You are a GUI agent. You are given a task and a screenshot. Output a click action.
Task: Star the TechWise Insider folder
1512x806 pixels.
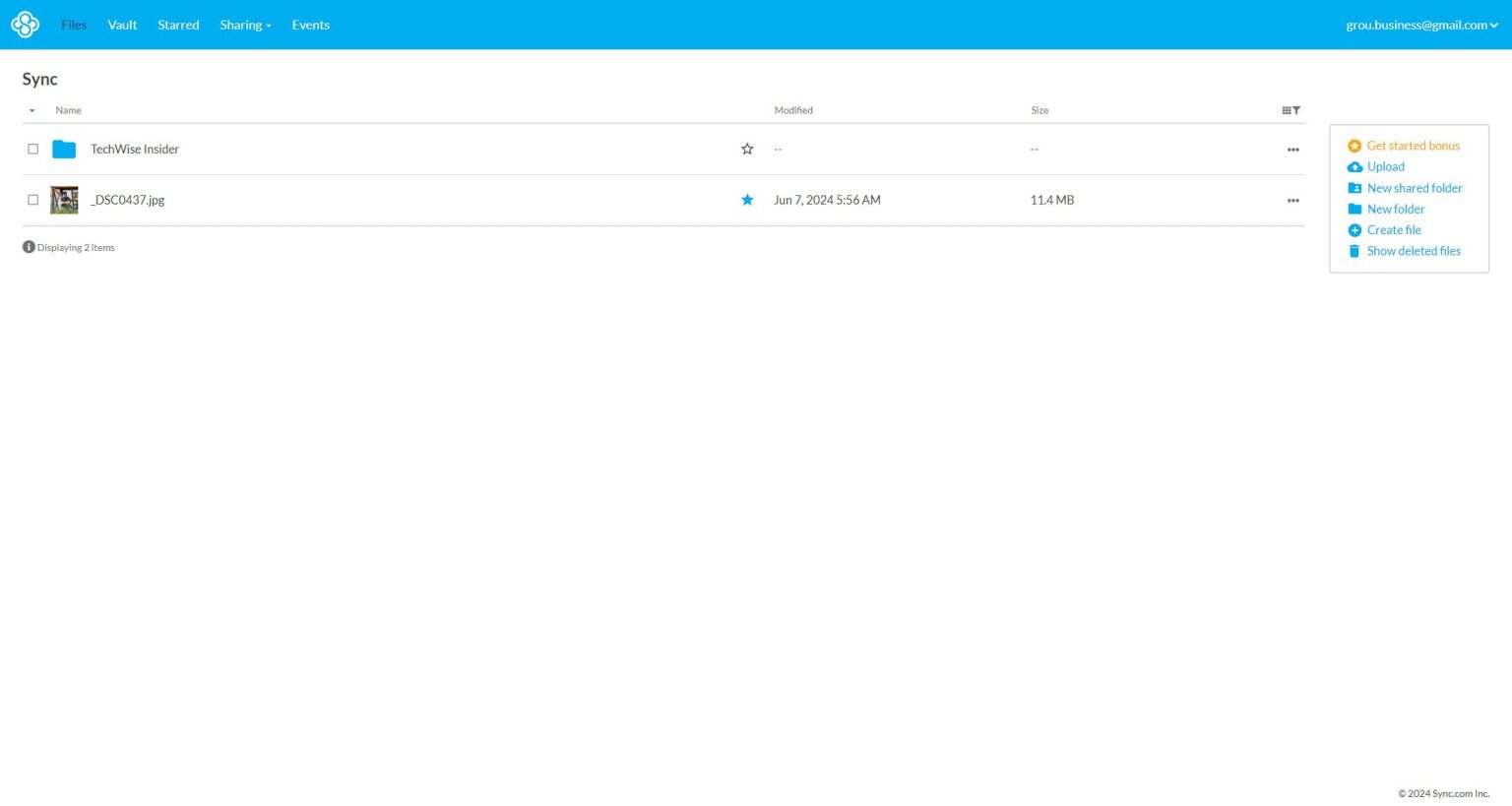747,149
